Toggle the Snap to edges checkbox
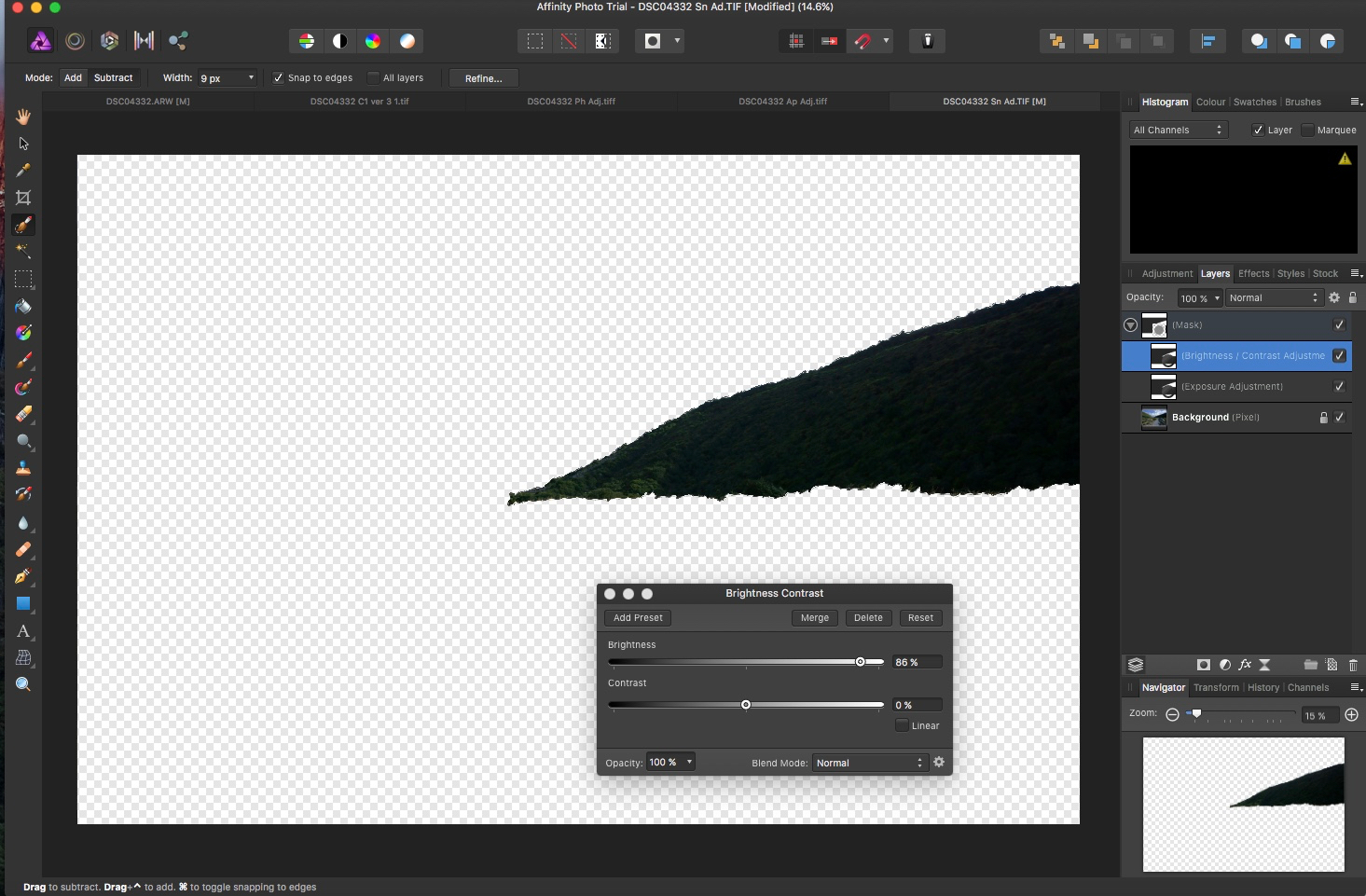The image size is (1366, 896). [x=278, y=78]
